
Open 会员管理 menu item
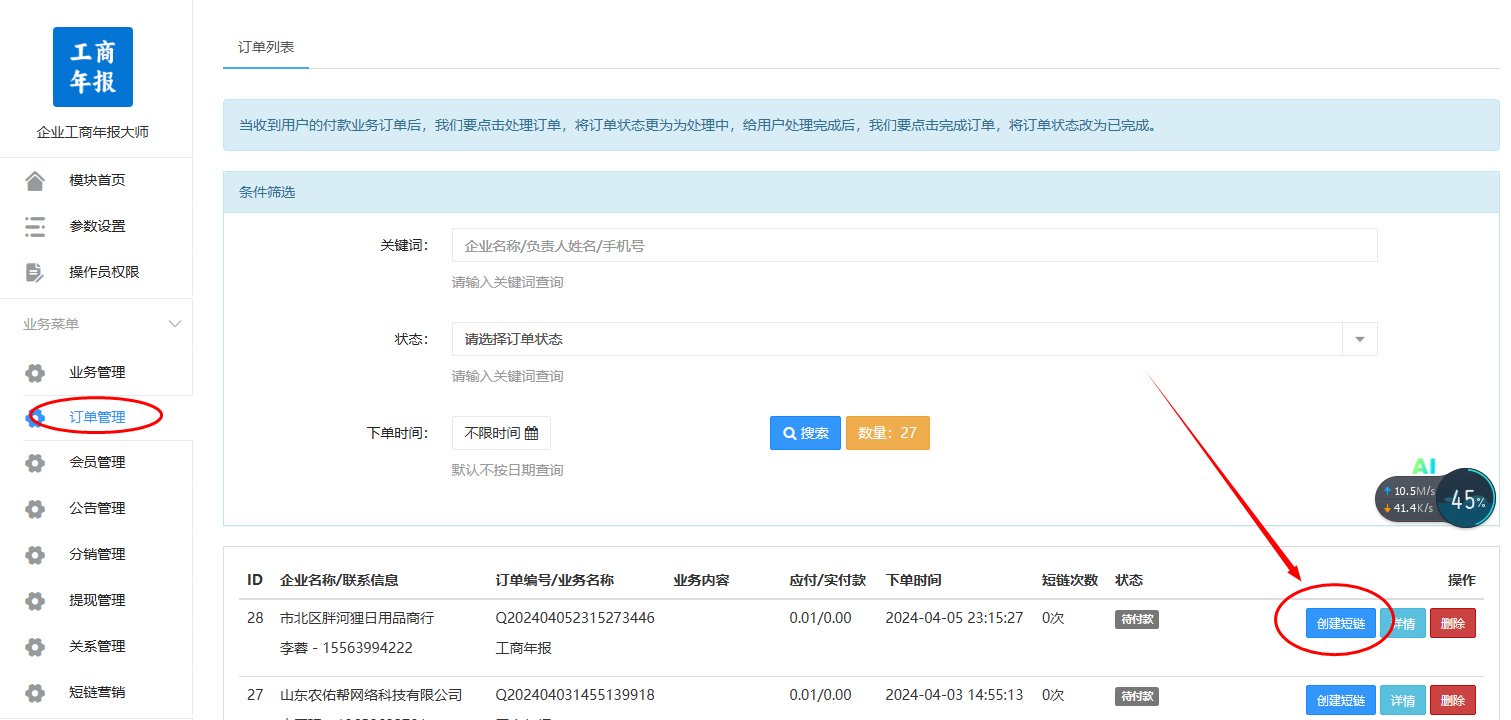(97, 463)
